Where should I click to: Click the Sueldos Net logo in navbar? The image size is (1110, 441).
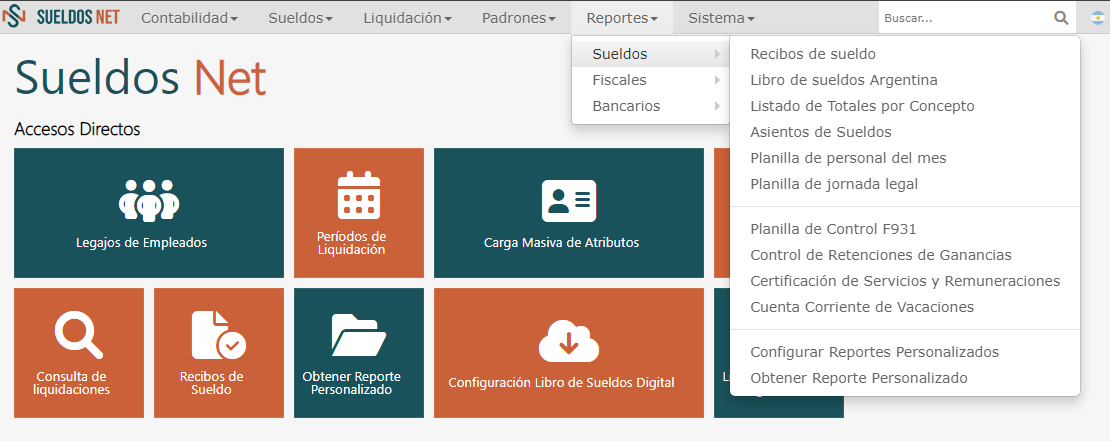click(x=61, y=17)
